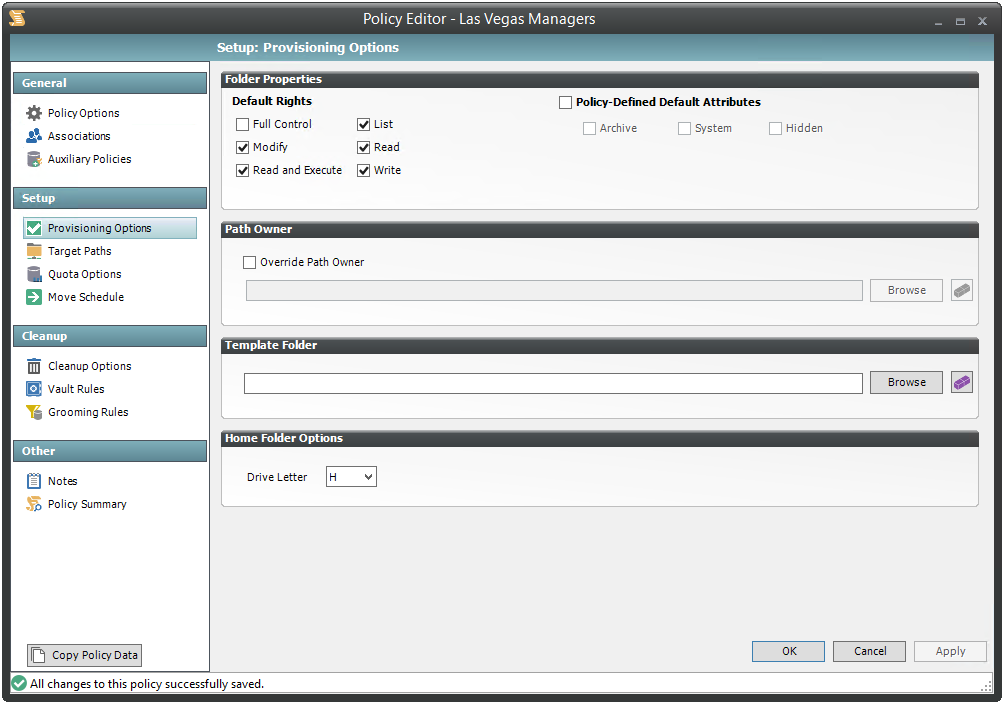1005x704 pixels.
Task: Uncheck the Write right
Action: (363, 171)
